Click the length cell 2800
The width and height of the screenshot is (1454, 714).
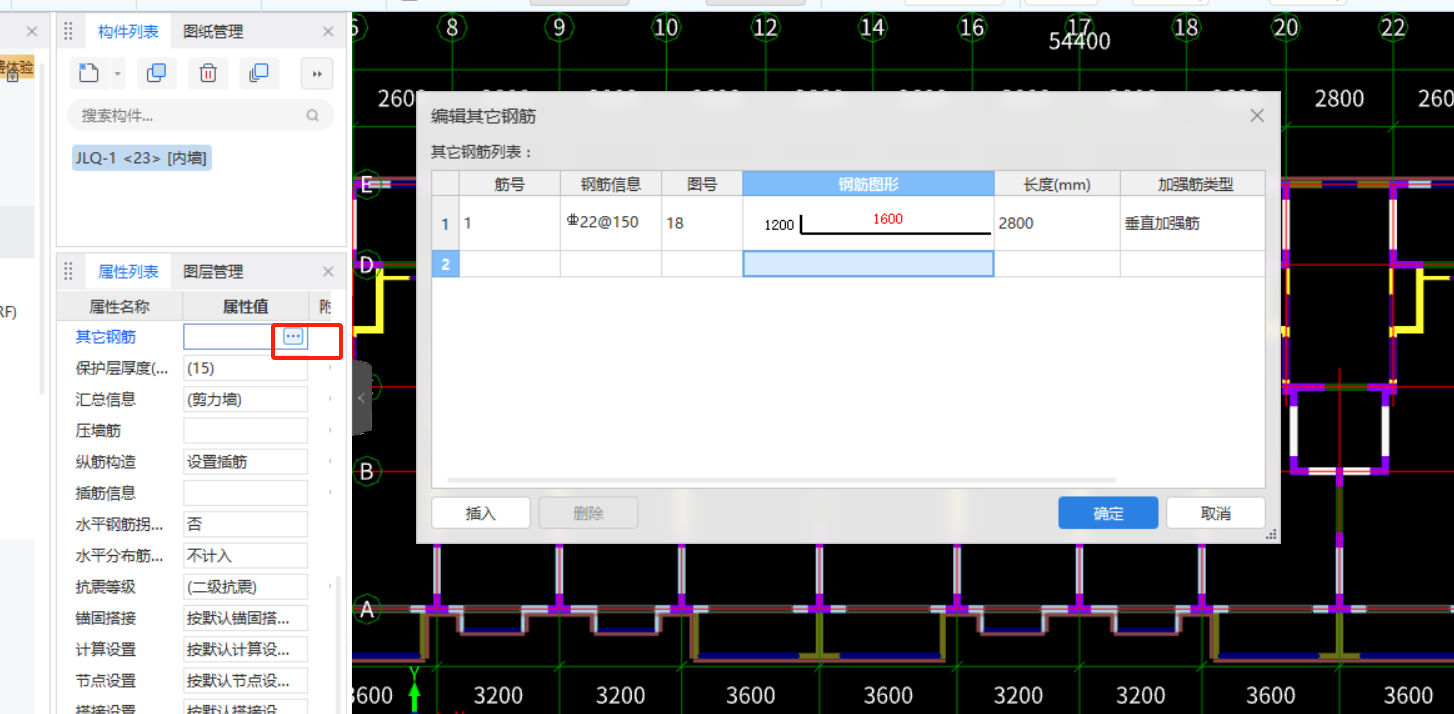1057,223
